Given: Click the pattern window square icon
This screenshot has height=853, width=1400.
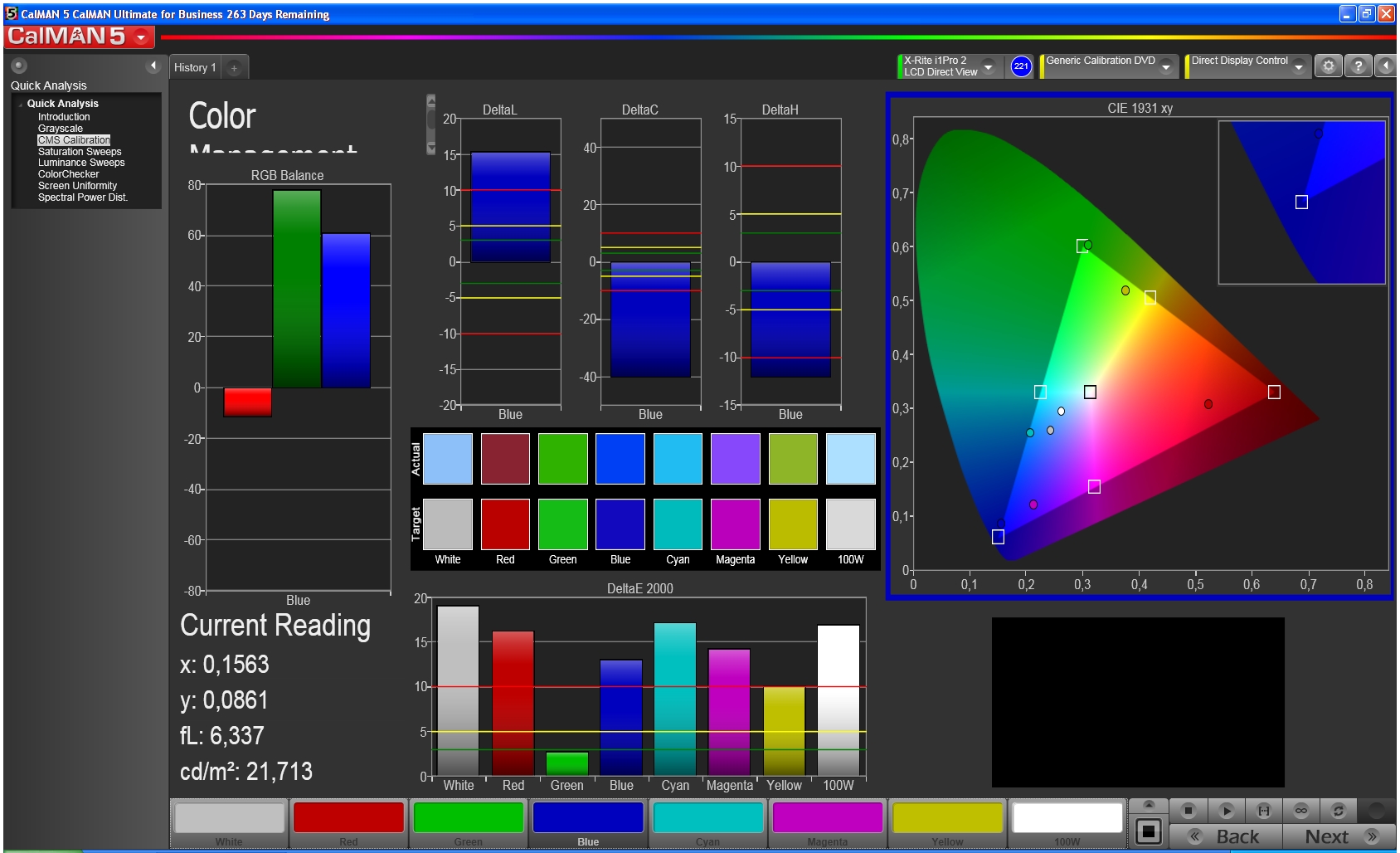Looking at the screenshot, I should pyautogui.click(x=1149, y=831).
